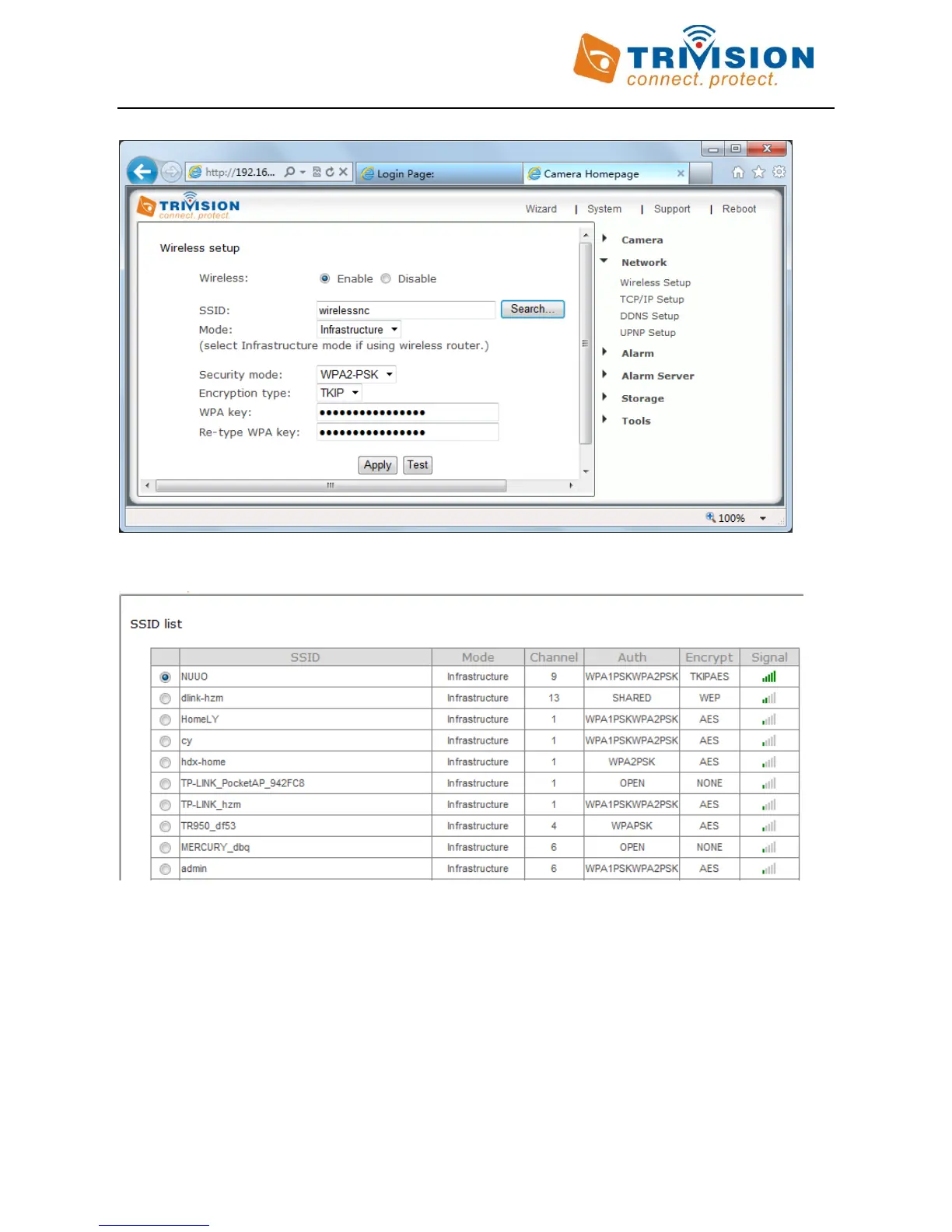Click the Test button
This screenshot has width=952, height=1232.
(418, 465)
